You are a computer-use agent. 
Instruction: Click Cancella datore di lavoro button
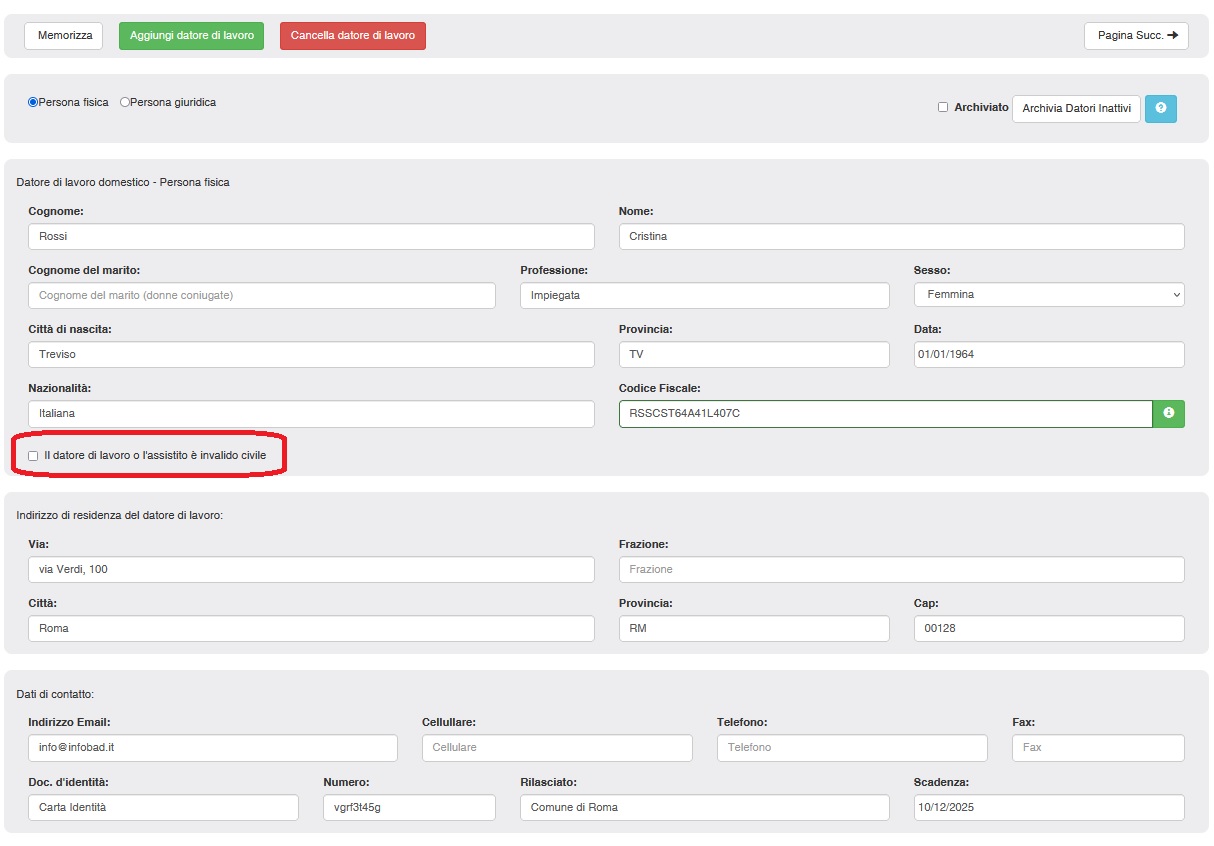[x=352, y=36]
